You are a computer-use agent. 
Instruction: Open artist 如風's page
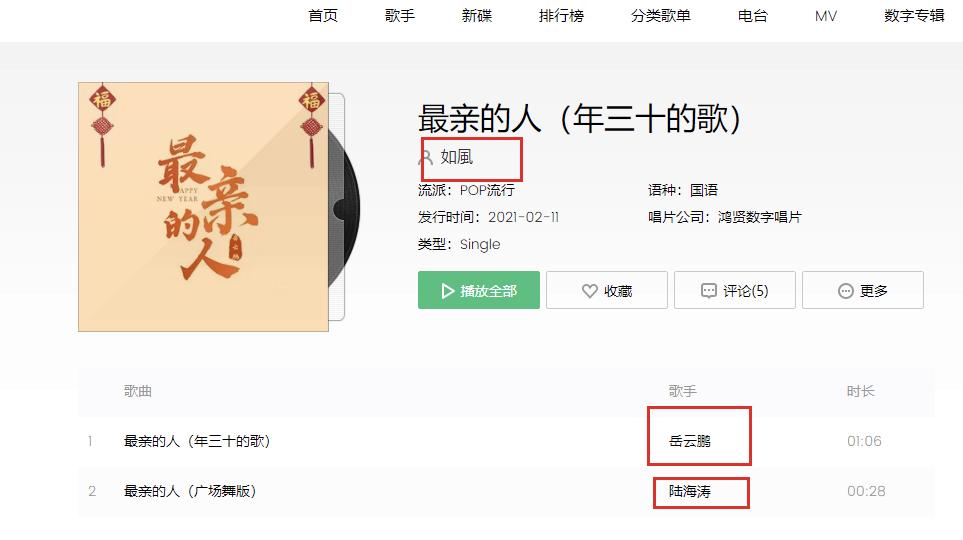457,157
